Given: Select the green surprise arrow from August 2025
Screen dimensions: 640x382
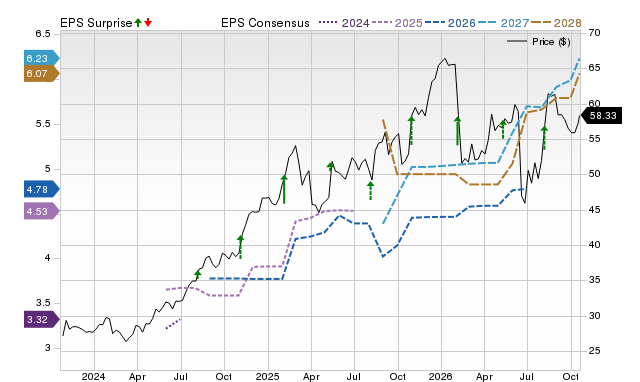Looking at the screenshot, I should tap(370, 191).
